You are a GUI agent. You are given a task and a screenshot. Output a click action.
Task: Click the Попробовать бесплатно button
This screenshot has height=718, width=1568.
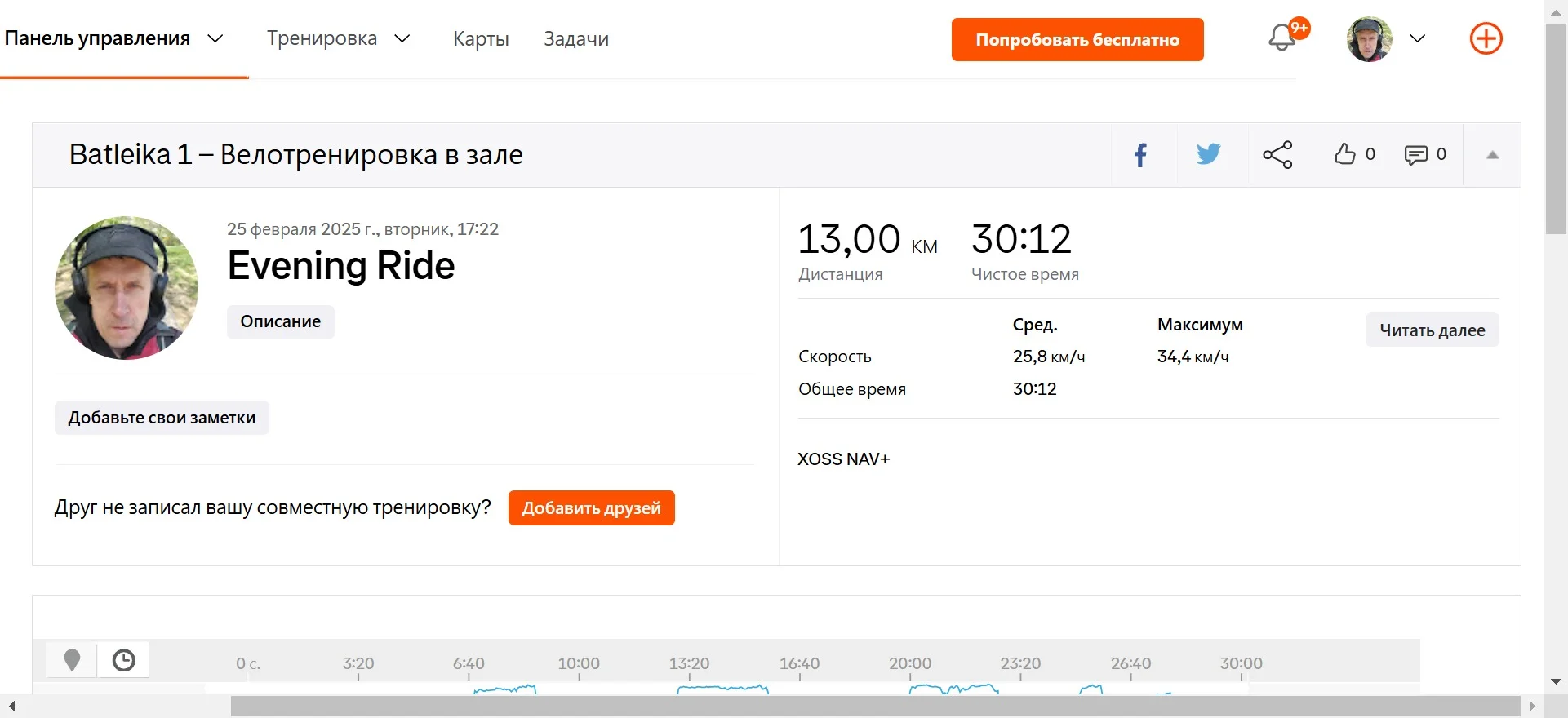point(1077,40)
